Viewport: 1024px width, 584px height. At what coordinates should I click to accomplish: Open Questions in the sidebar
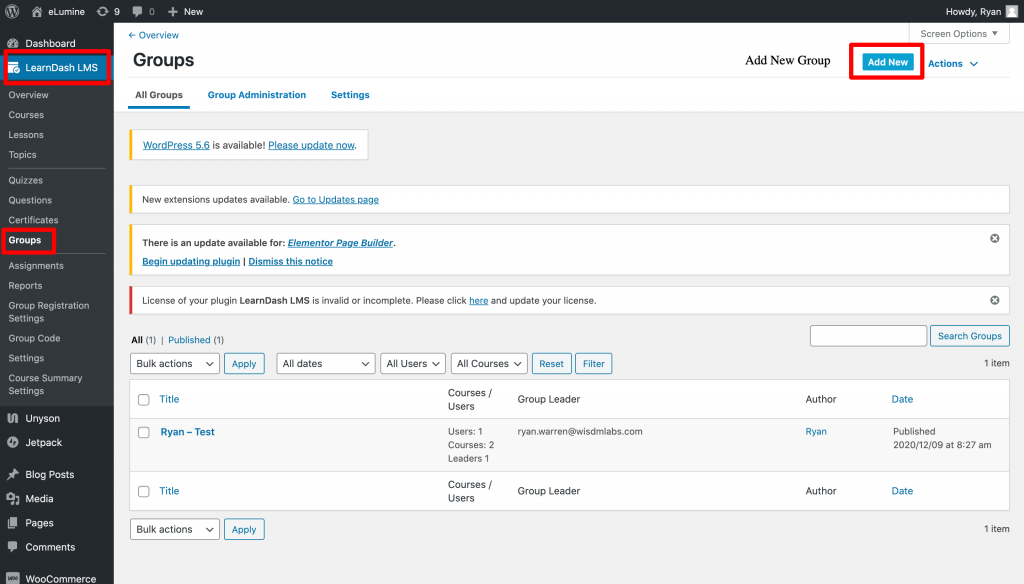[30, 200]
